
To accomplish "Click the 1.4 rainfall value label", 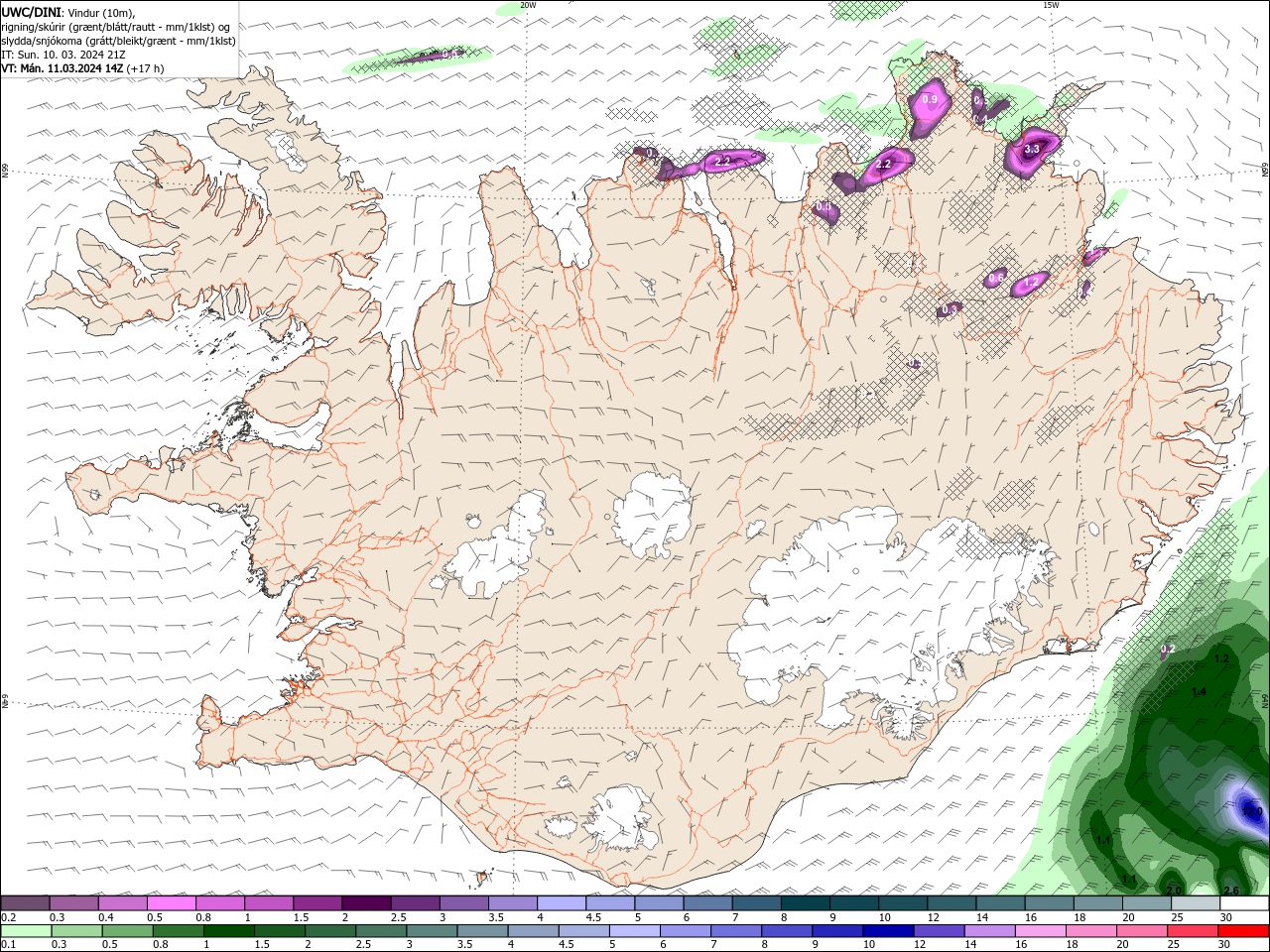I will (1199, 691).
